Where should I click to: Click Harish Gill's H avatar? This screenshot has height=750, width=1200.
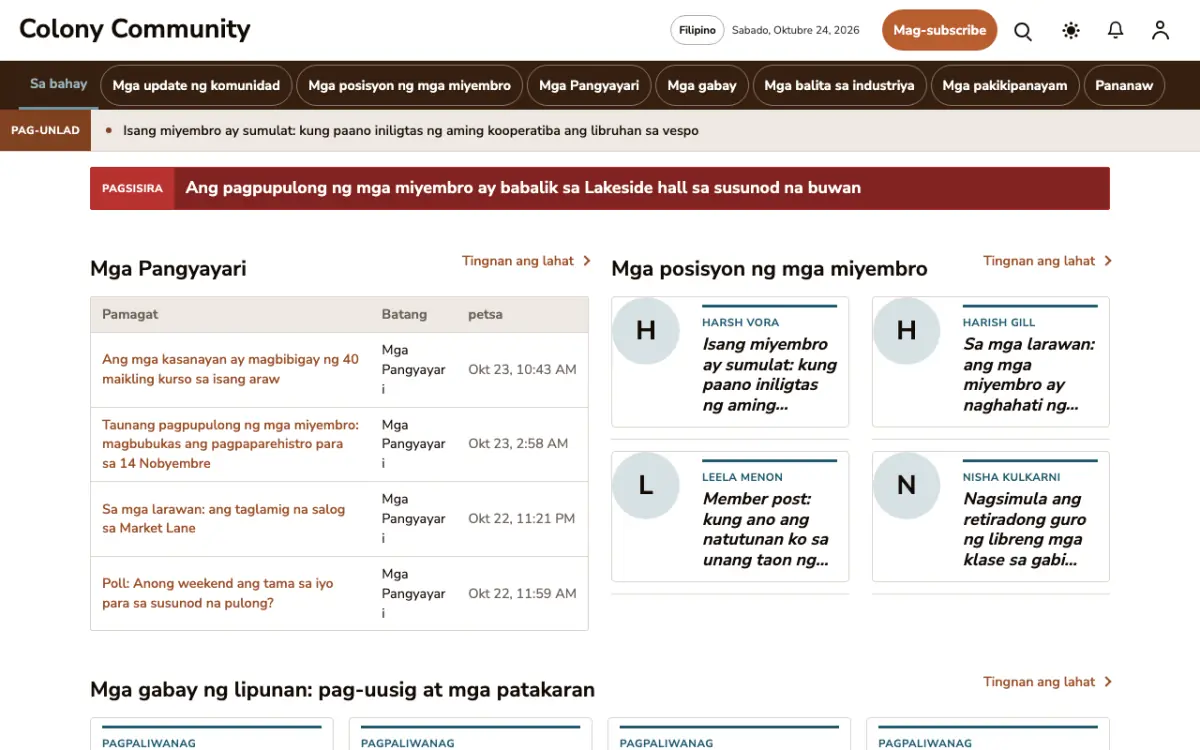point(907,330)
